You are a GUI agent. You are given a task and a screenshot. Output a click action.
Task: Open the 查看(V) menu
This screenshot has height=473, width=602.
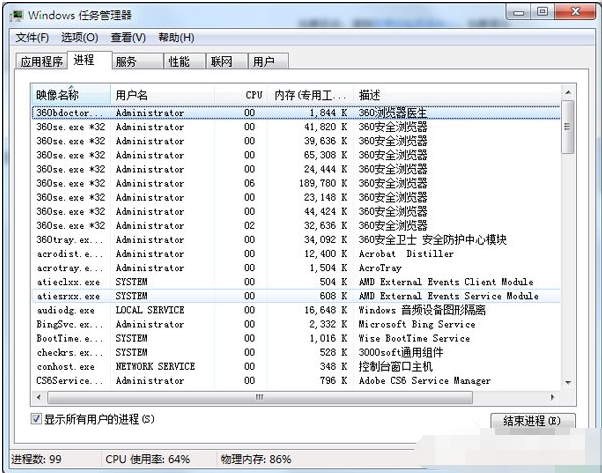(128, 38)
